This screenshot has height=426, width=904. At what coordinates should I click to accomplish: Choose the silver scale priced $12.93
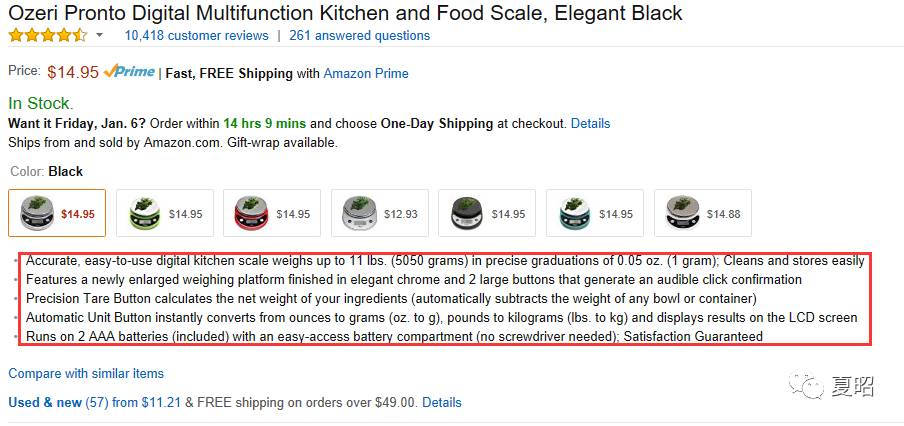pyautogui.click(x=380, y=213)
